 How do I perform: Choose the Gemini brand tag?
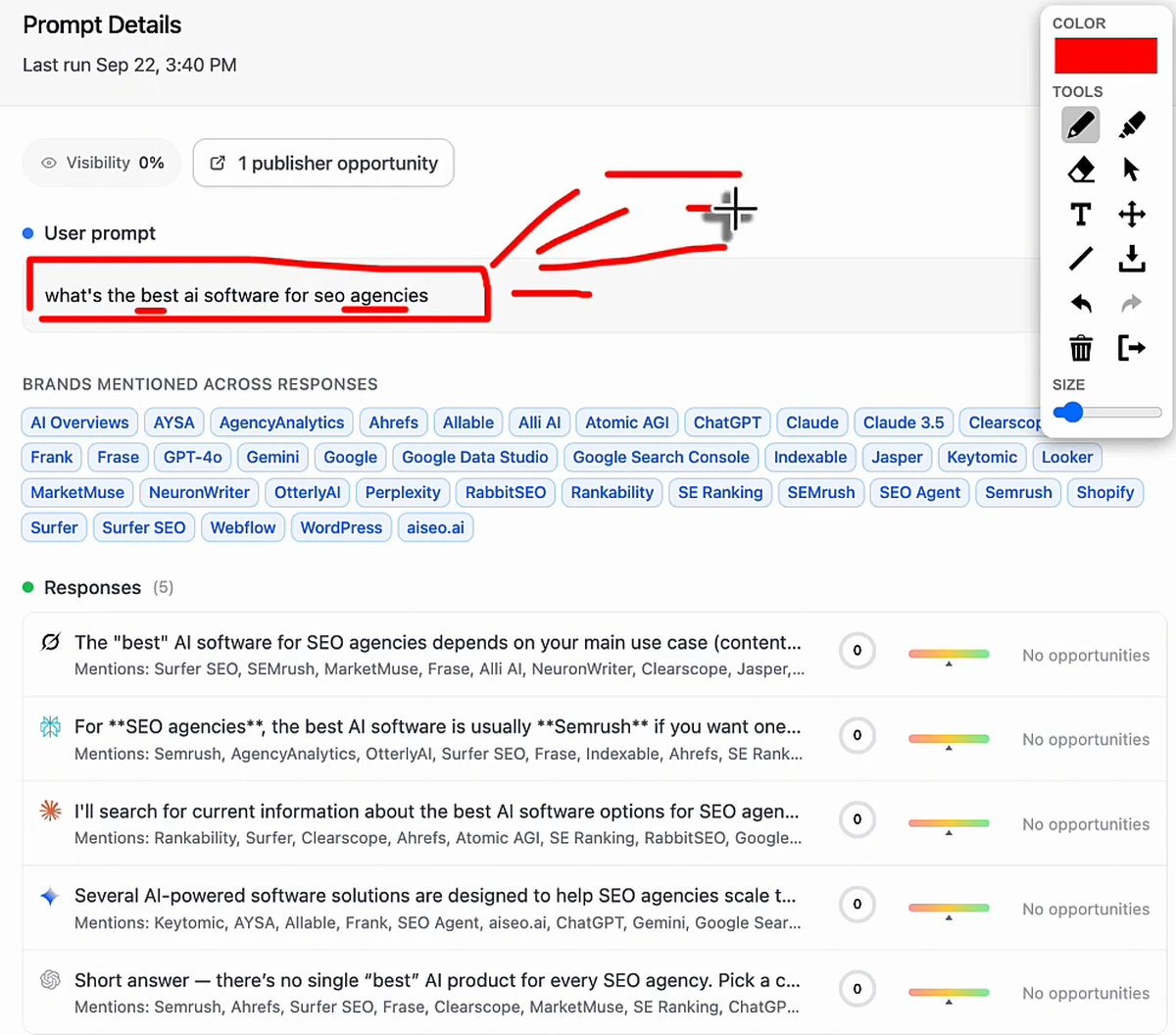coord(272,457)
